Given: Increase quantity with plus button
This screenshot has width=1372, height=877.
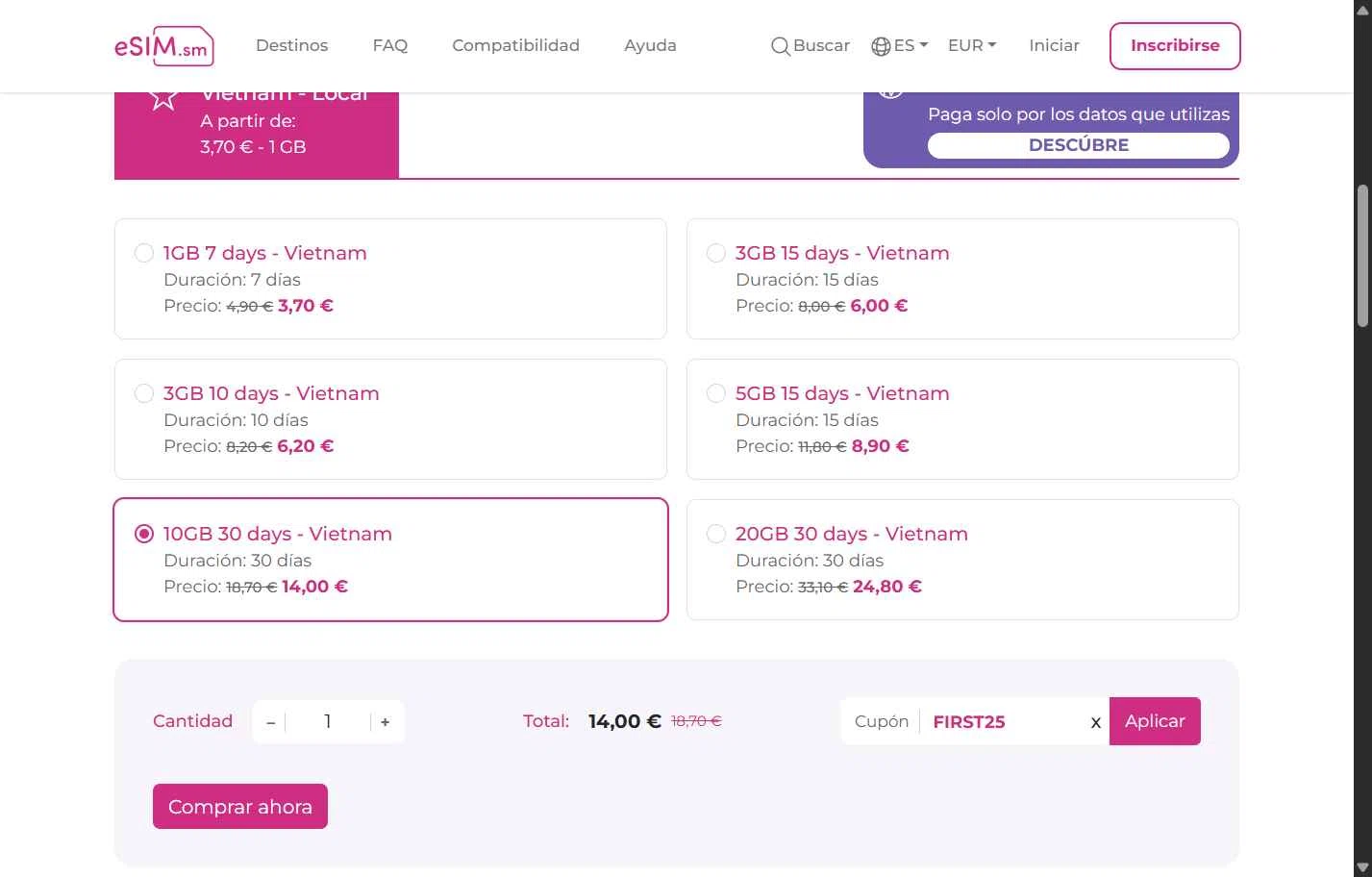Looking at the screenshot, I should [x=385, y=722].
